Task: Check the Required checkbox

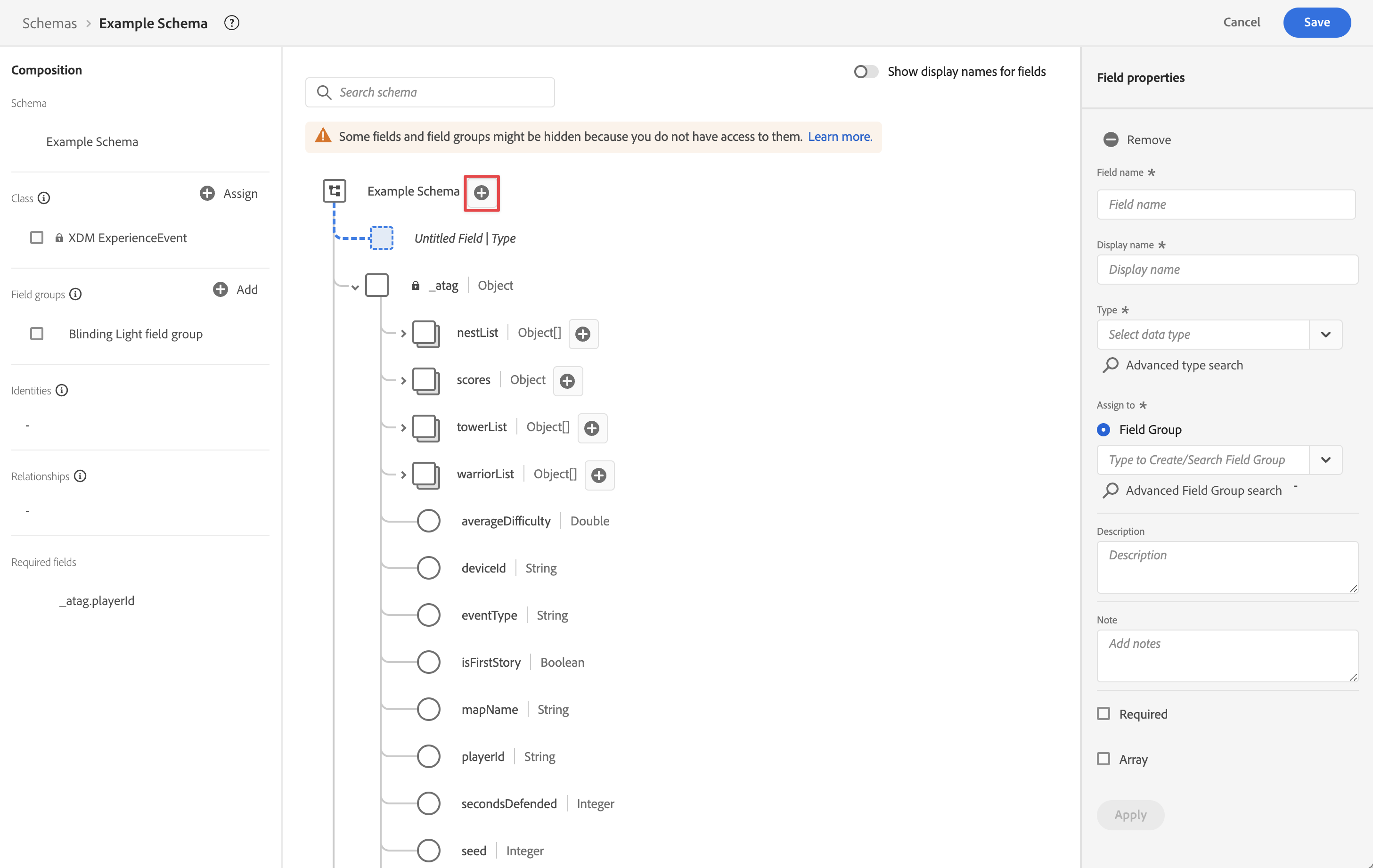Action: (1103, 713)
